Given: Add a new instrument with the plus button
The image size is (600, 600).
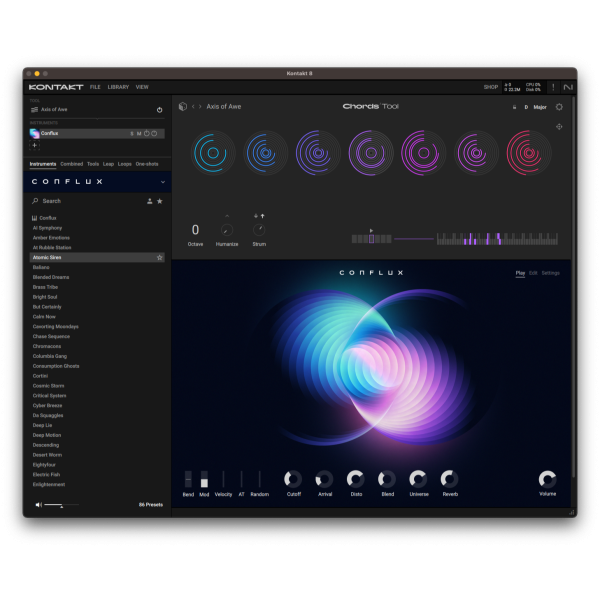Looking at the screenshot, I should tap(34, 145).
